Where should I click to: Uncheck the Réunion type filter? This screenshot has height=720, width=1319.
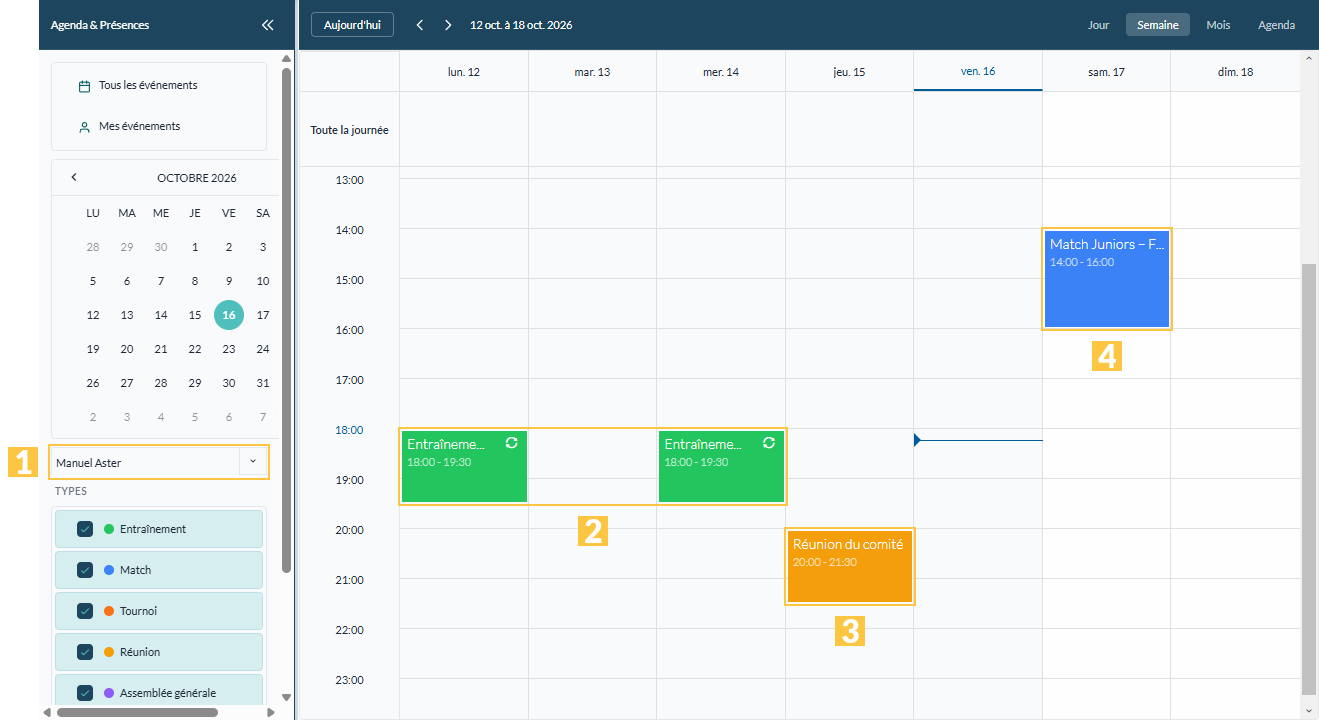[x=85, y=652]
